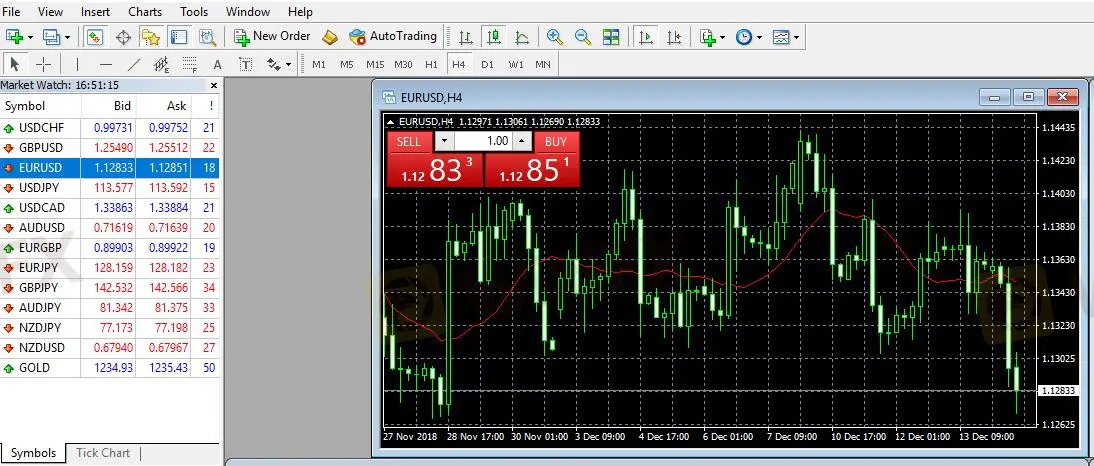
Task: Pick the draw trendline tool
Action: click(x=133, y=64)
